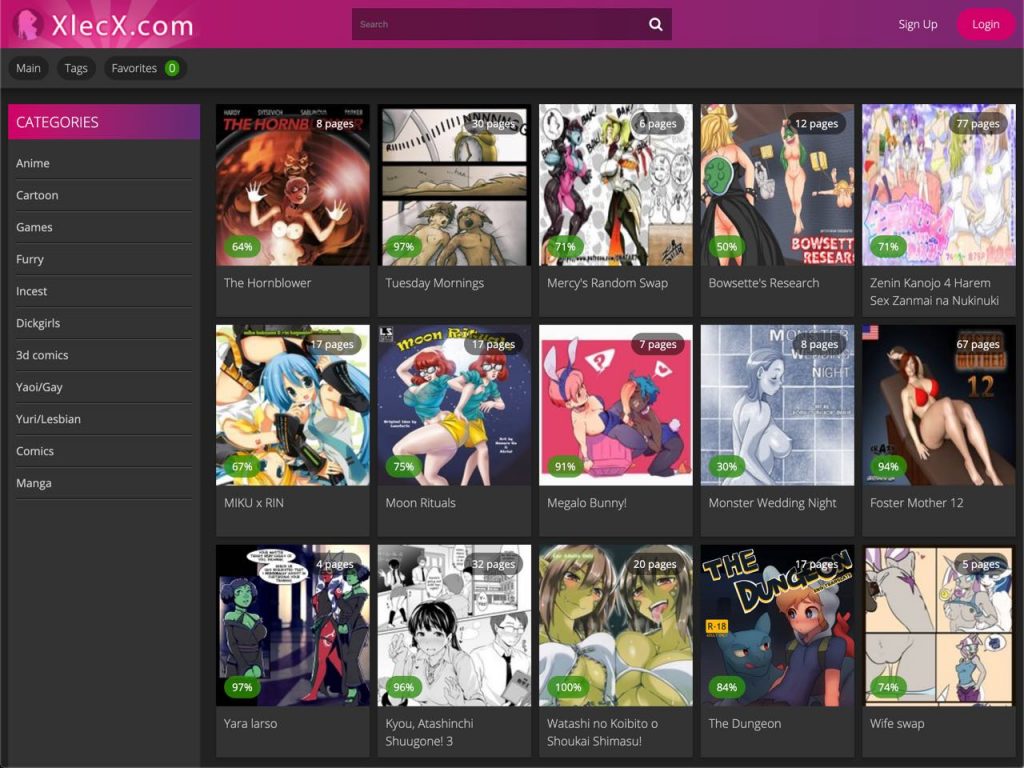Open Mercy's Random Swap title link

click(607, 283)
